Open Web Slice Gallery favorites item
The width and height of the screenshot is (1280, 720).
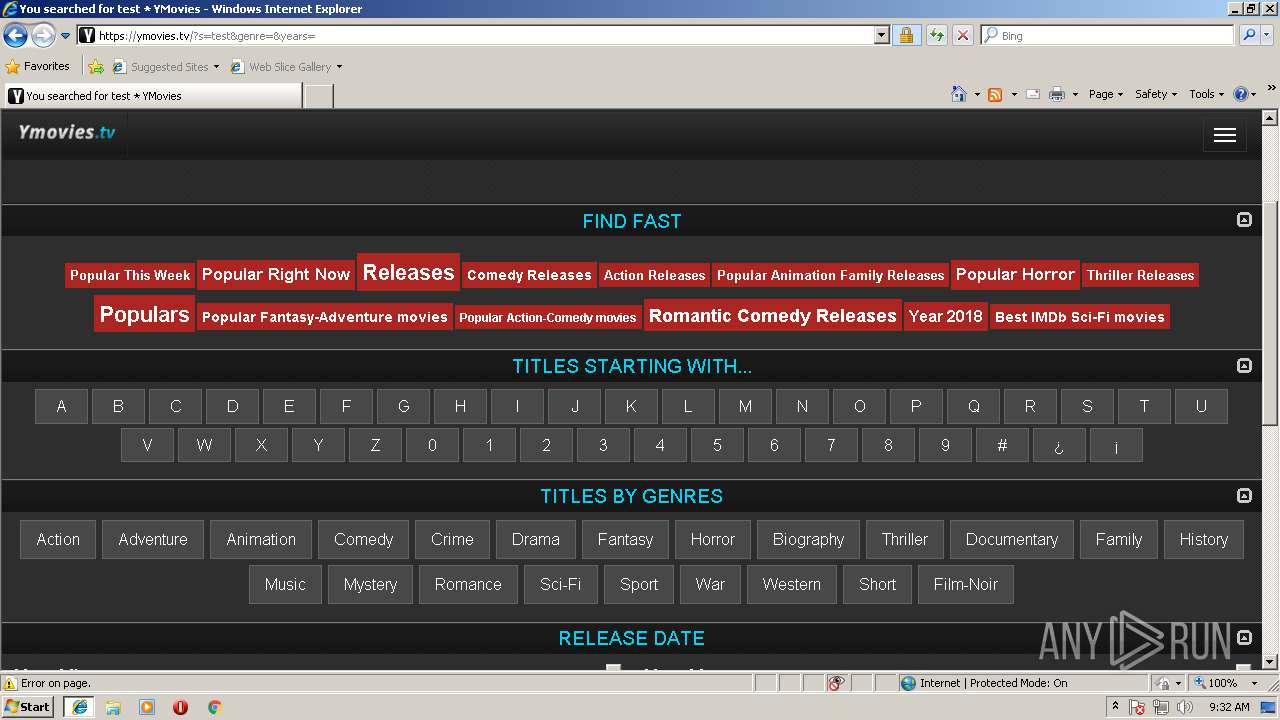tap(286, 67)
